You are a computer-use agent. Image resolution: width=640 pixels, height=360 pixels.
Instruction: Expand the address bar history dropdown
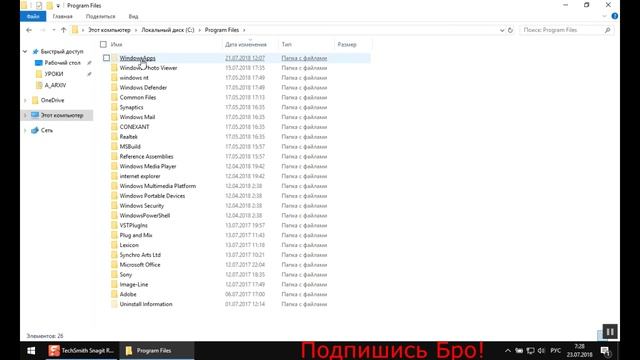[502, 30]
